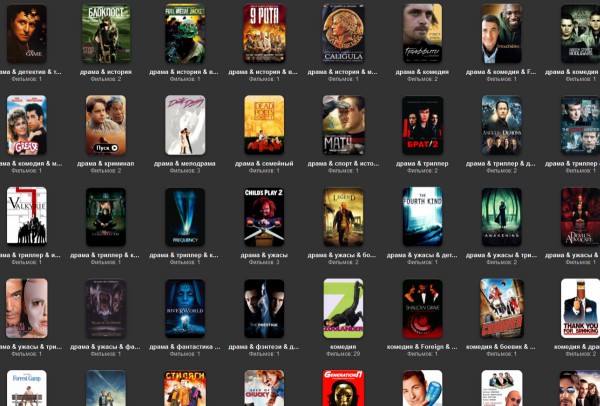This screenshot has width=600, height=406.
Task: Open The Game movie poster
Action: click(27, 33)
